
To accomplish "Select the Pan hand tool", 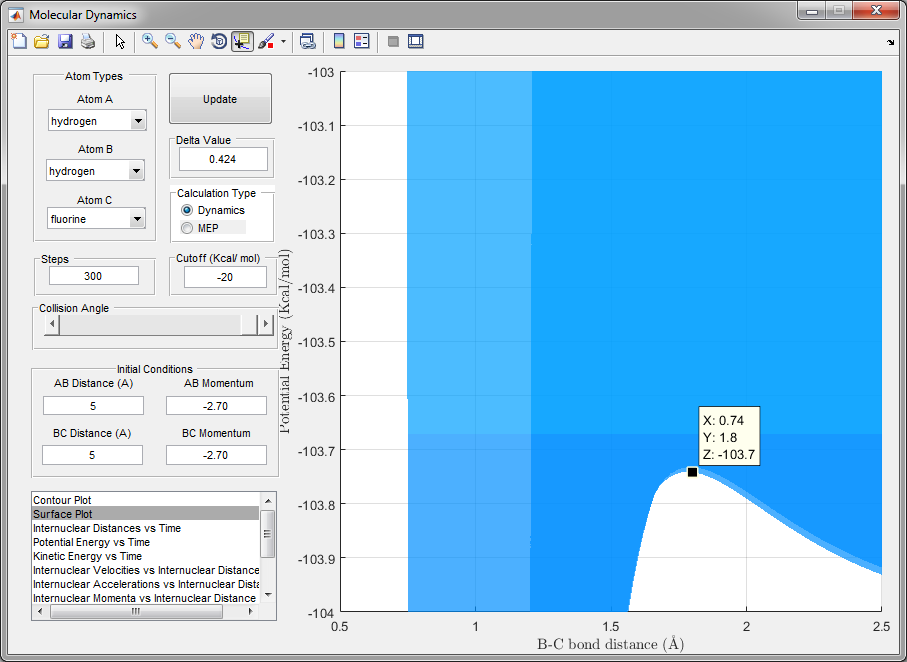I will [x=196, y=41].
